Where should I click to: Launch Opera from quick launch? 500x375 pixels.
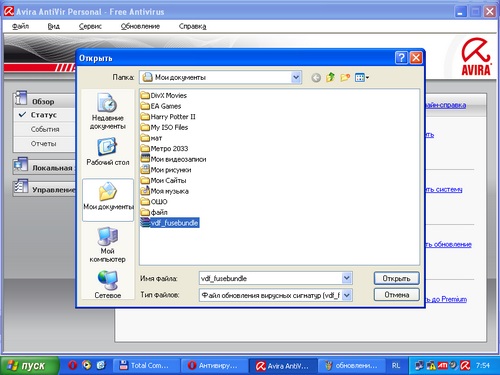(72, 366)
